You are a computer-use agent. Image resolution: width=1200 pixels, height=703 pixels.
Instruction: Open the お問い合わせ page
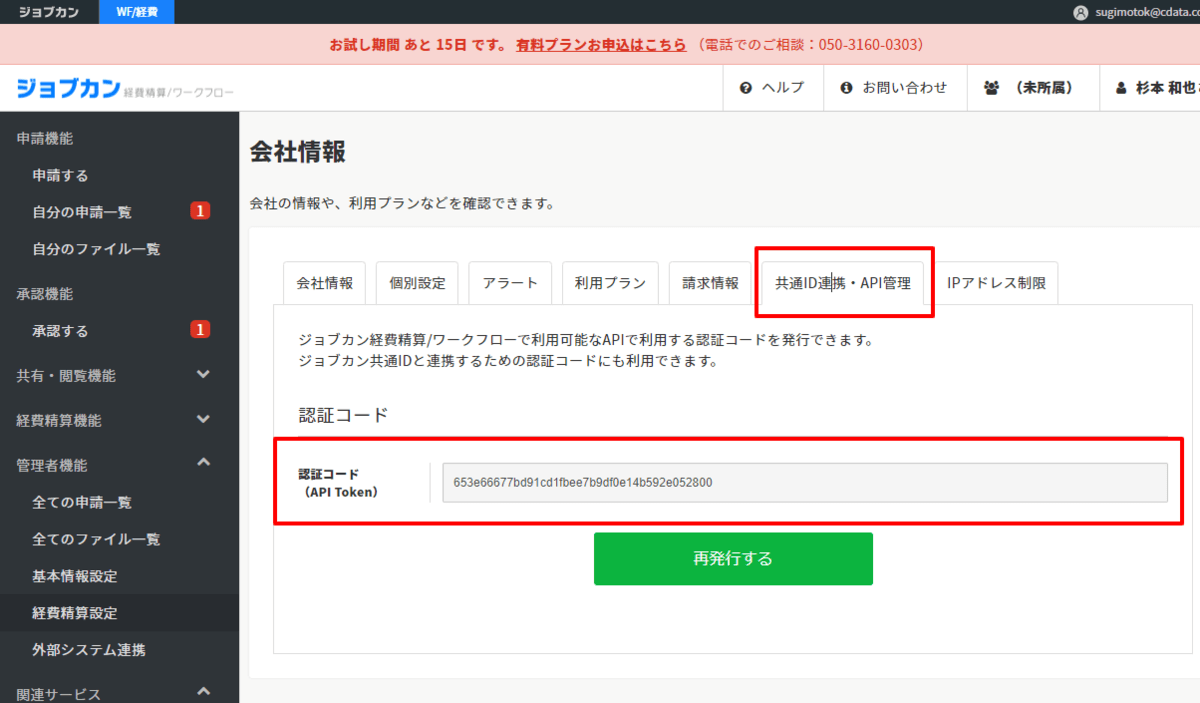[894, 88]
